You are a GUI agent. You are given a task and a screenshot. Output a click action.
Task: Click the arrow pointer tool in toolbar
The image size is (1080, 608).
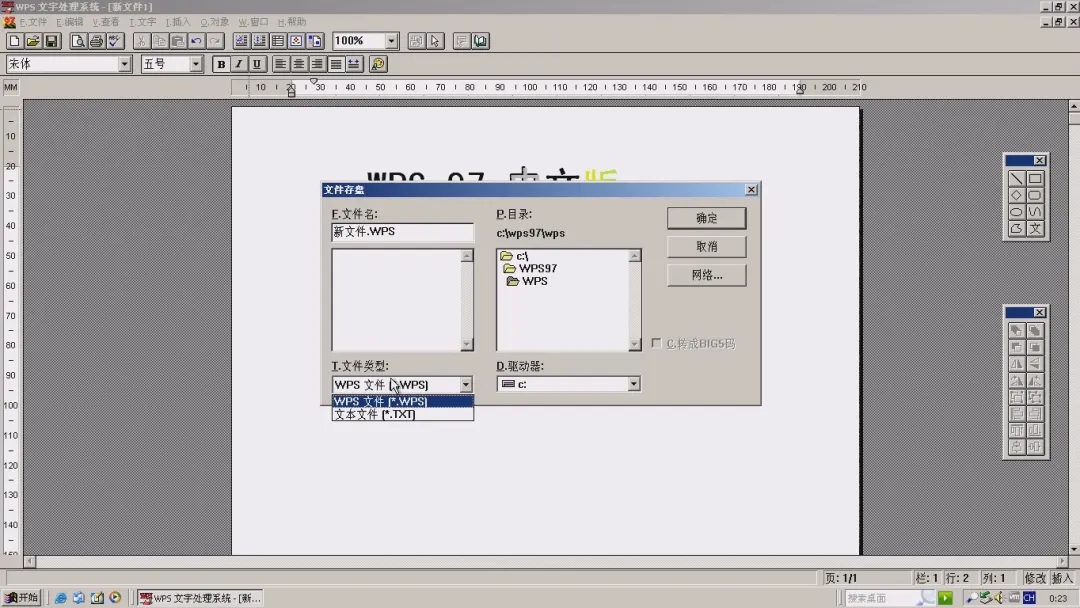[x=435, y=41]
